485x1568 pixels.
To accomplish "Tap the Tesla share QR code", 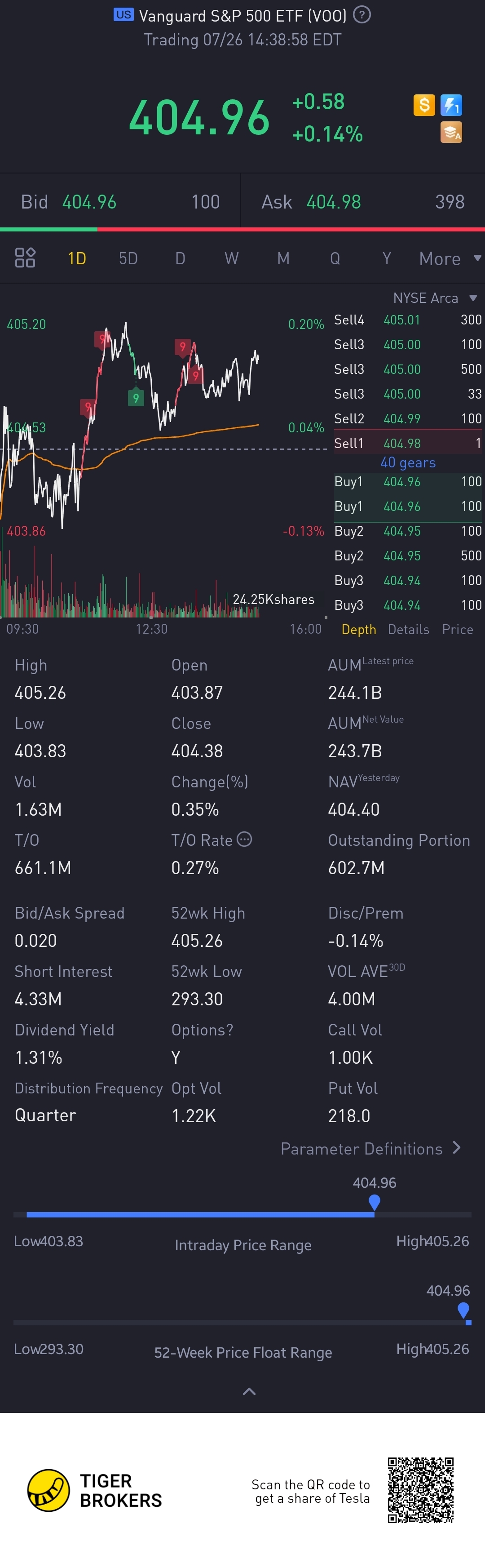I will coord(420,1490).
